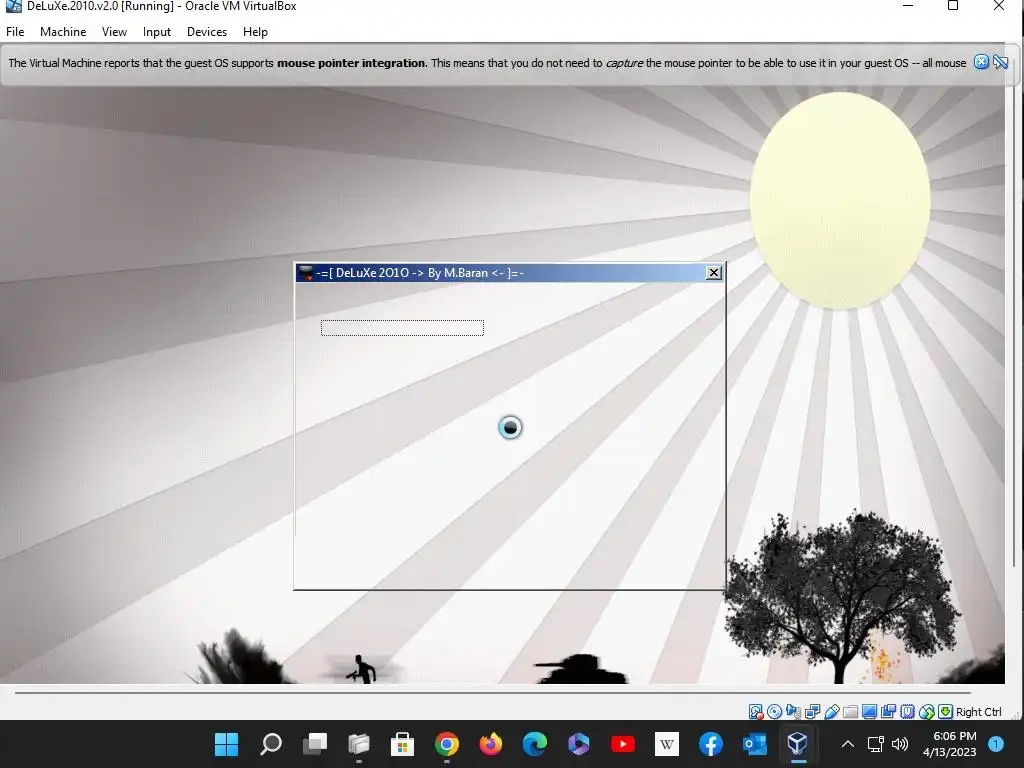The height and width of the screenshot is (768, 1024).
Task: Open the Windows Start menu
Action: click(x=227, y=744)
